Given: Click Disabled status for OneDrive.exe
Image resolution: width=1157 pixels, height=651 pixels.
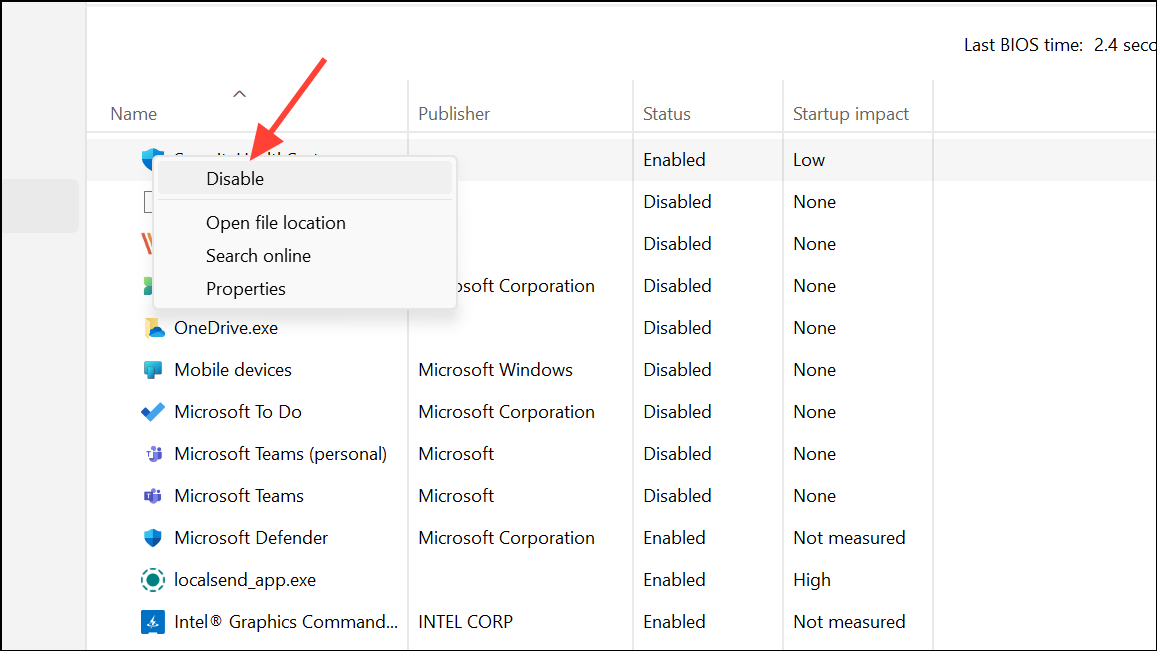Looking at the screenshot, I should tap(677, 328).
